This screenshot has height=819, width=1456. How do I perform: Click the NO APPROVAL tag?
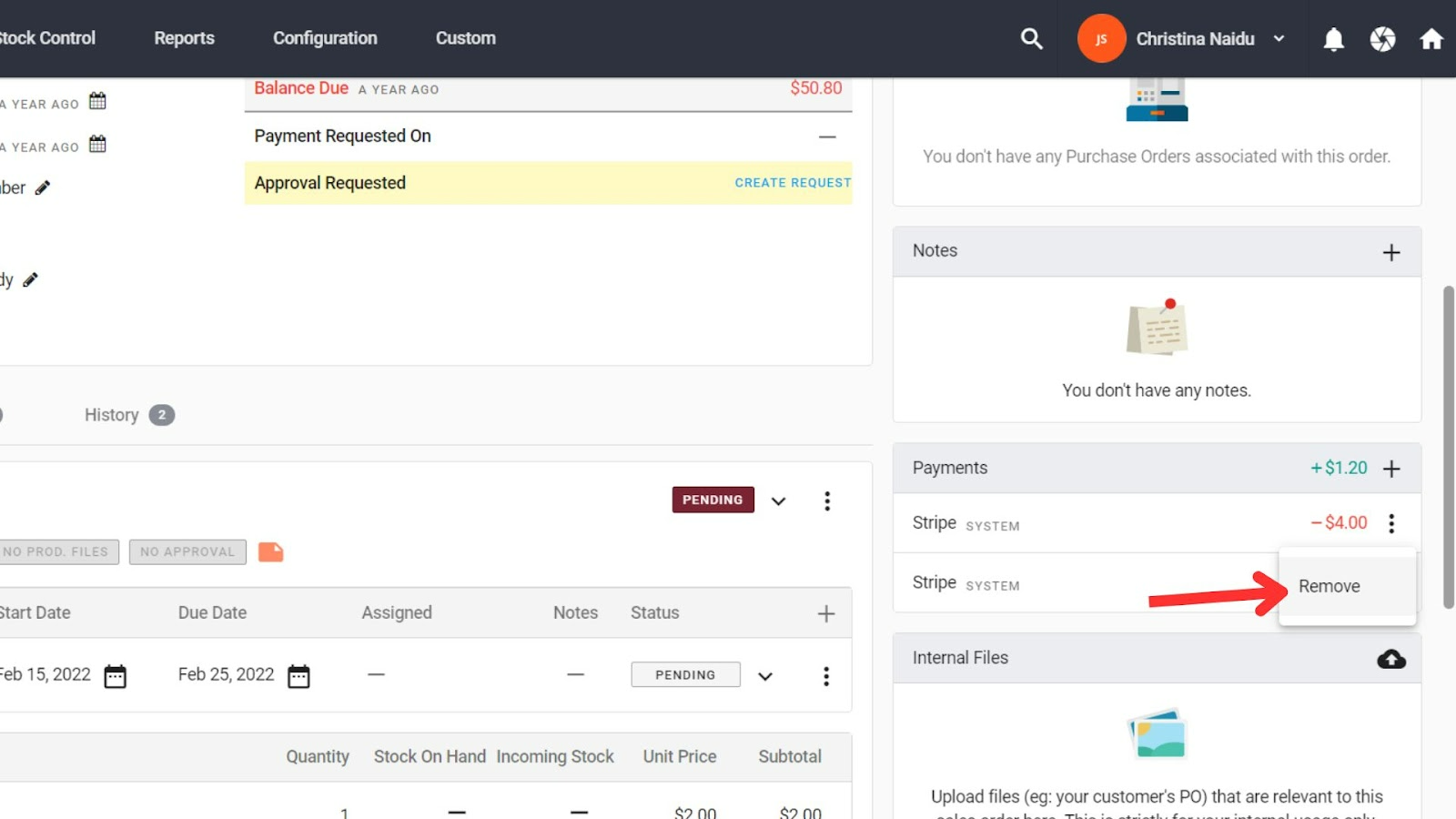(x=187, y=551)
